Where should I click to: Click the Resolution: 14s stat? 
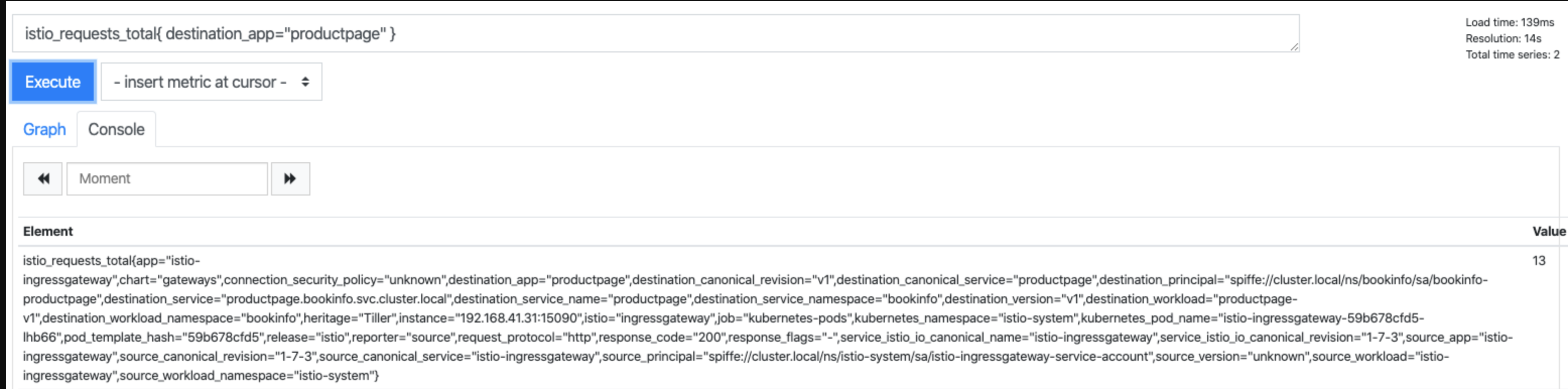click(1503, 38)
